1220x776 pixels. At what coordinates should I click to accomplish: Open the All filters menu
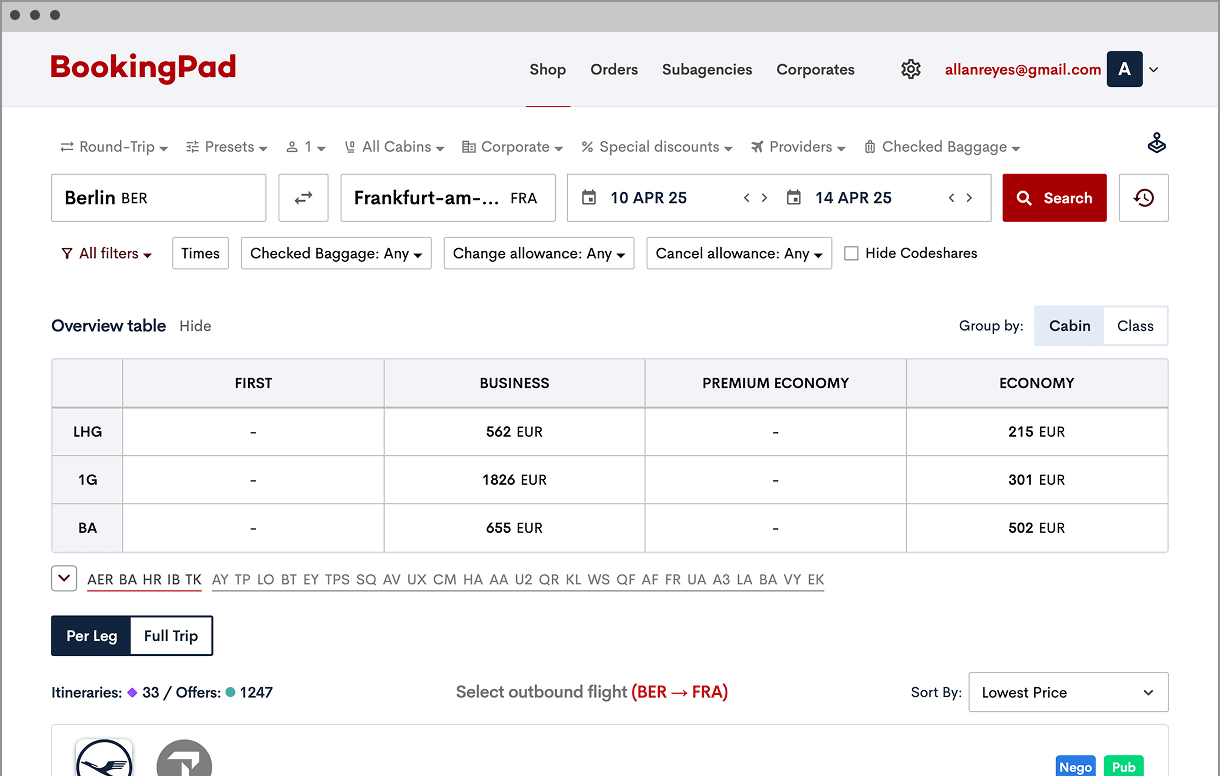coord(107,254)
